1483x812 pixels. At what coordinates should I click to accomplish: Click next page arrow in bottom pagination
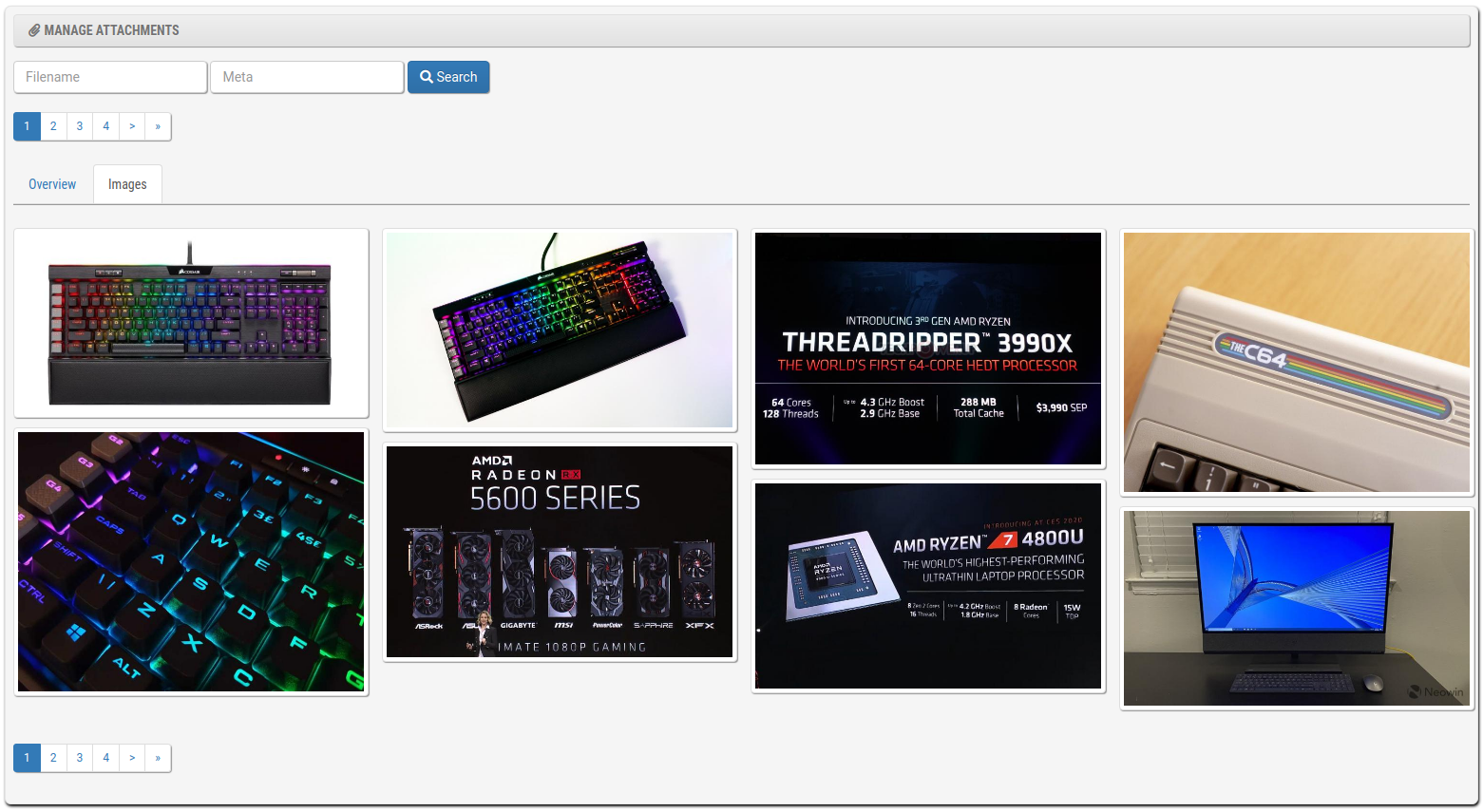[x=132, y=758]
